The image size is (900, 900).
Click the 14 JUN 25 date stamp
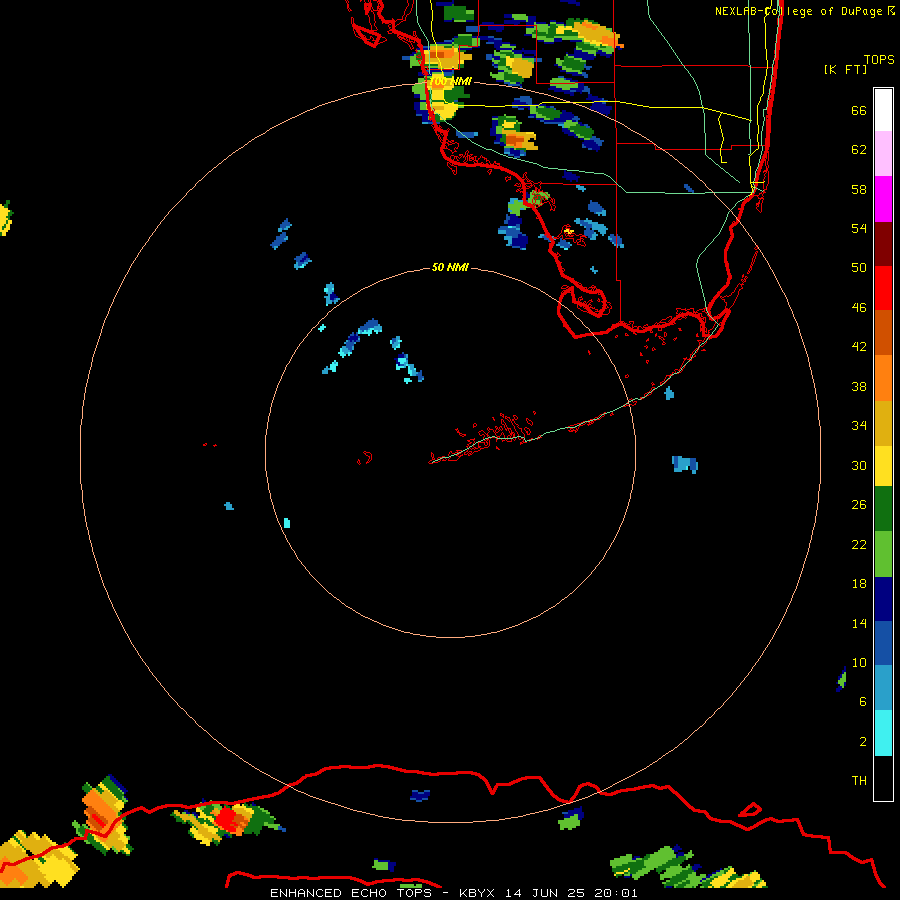click(x=545, y=893)
